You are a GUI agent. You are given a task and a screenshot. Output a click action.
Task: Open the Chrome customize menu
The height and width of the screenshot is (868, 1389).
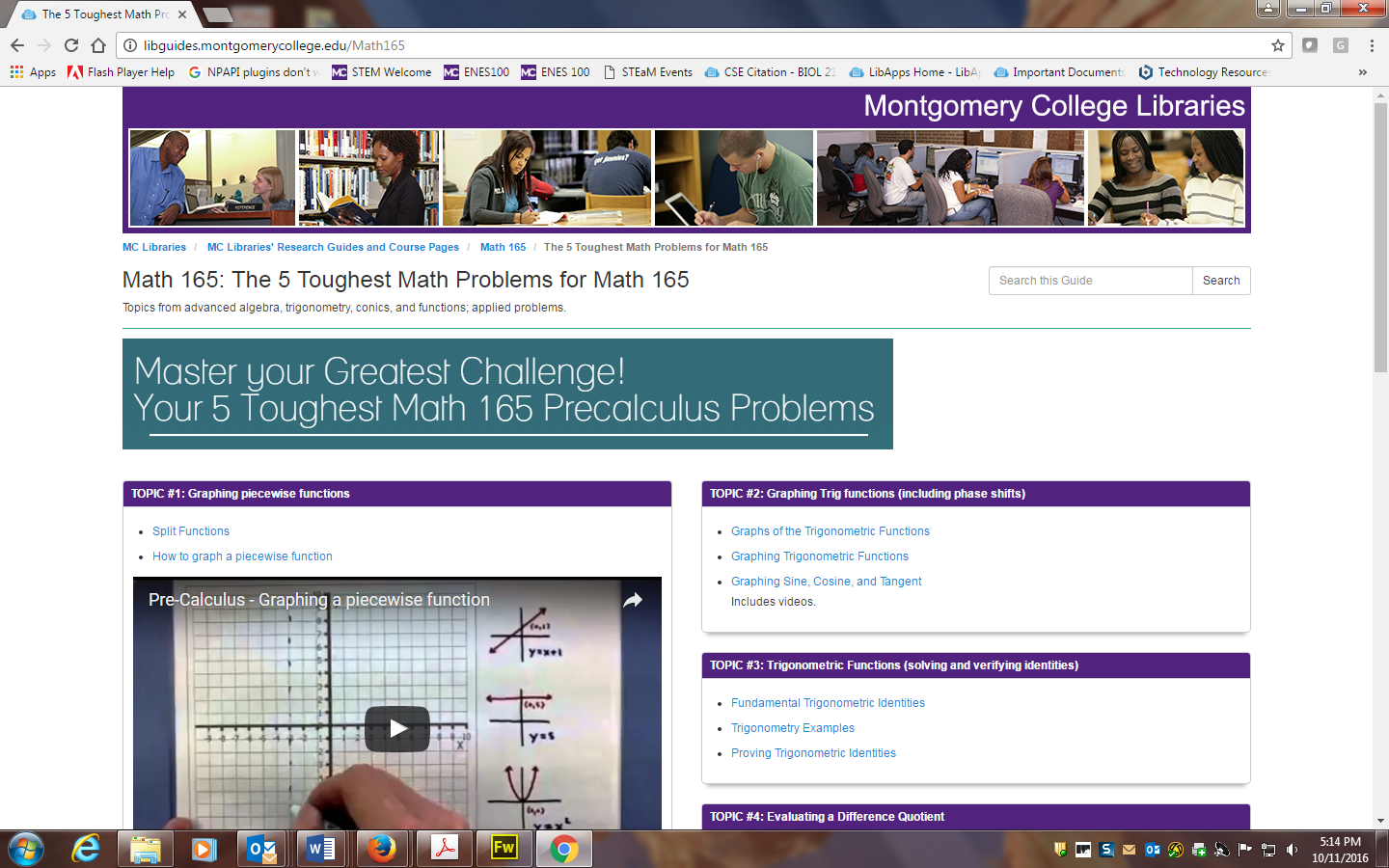(x=1372, y=44)
